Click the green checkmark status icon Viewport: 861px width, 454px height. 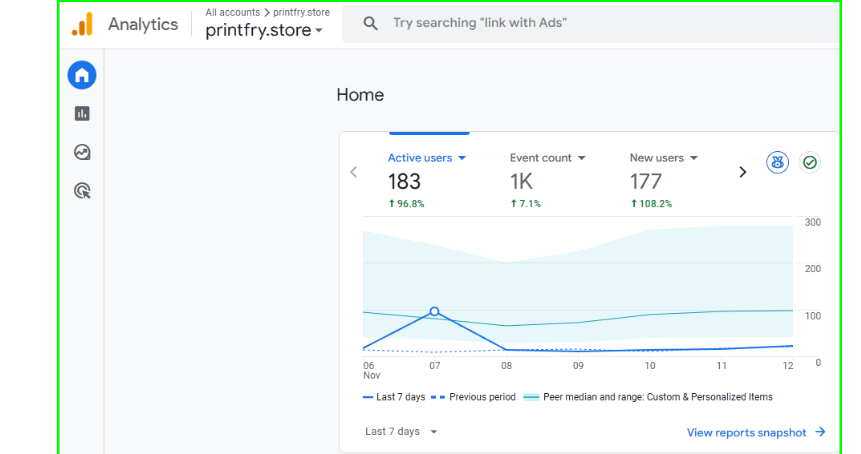[x=810, y=162]
